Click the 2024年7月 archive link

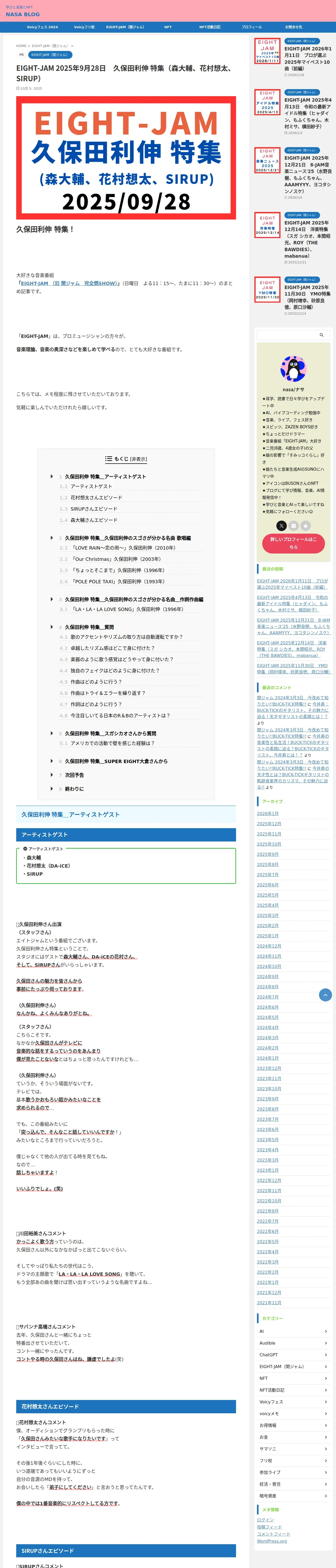tap(268, 997)
